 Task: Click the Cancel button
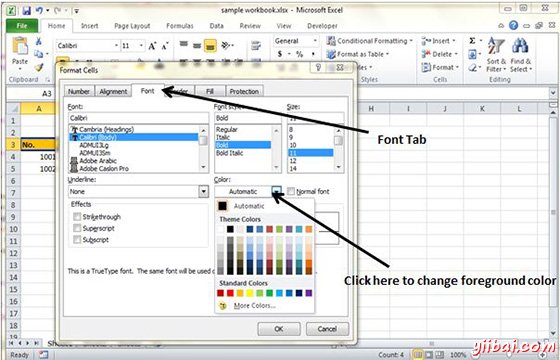tap(327, 329)
